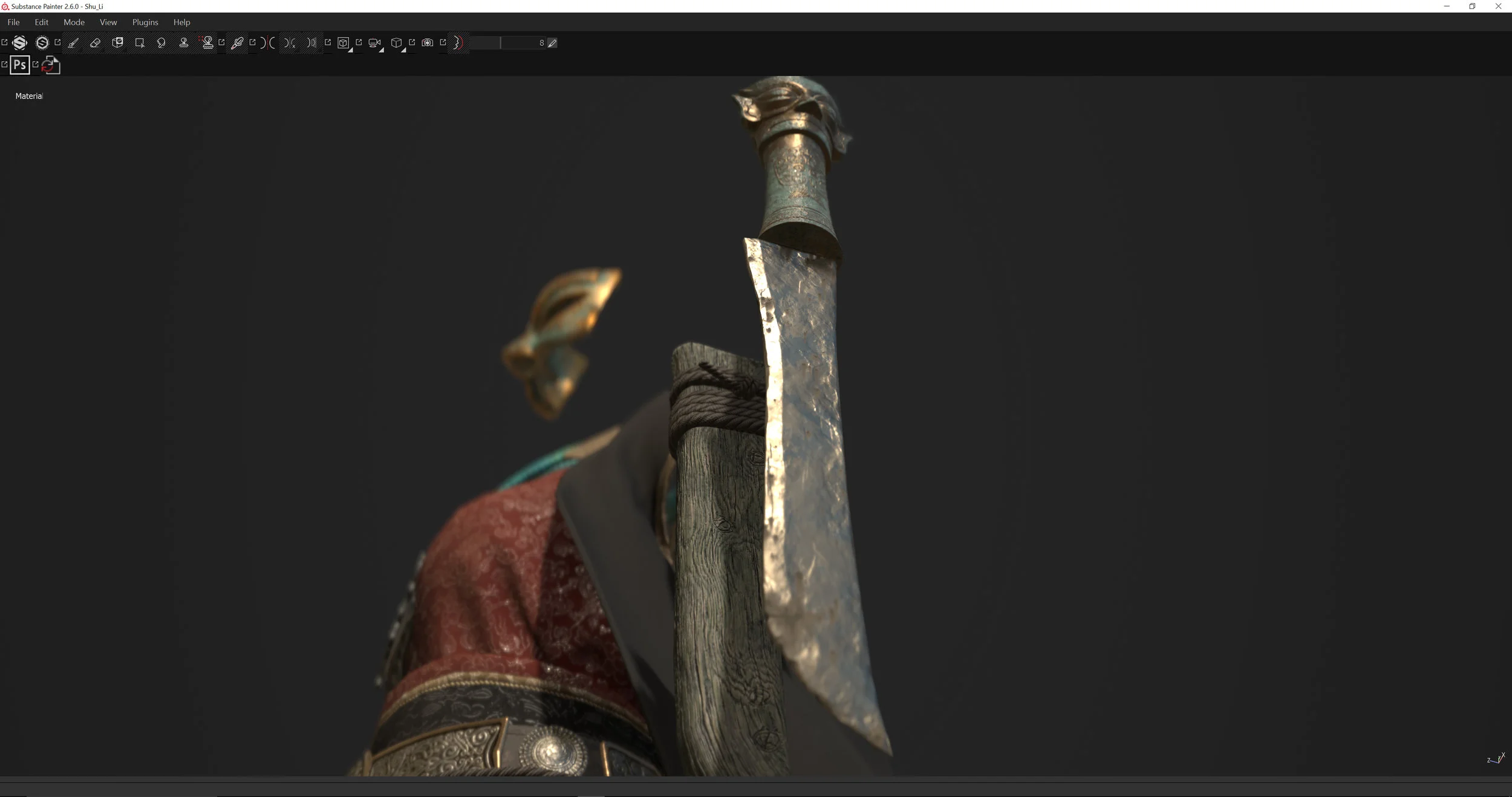Open the Mode menu

coord(74,22)
